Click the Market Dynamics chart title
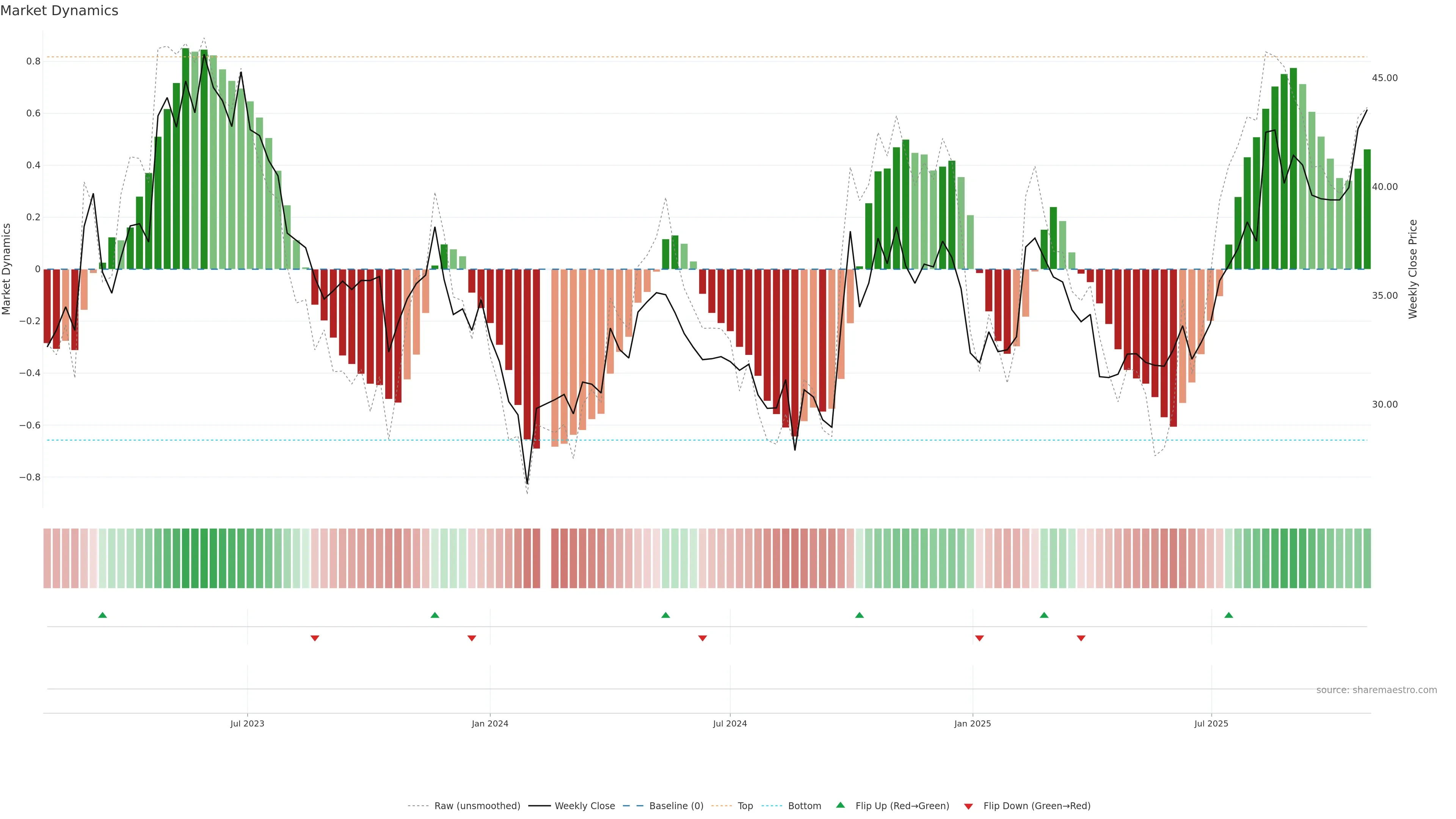The width and height of the screenshot is (1456, 819). (x=60, y=11)
